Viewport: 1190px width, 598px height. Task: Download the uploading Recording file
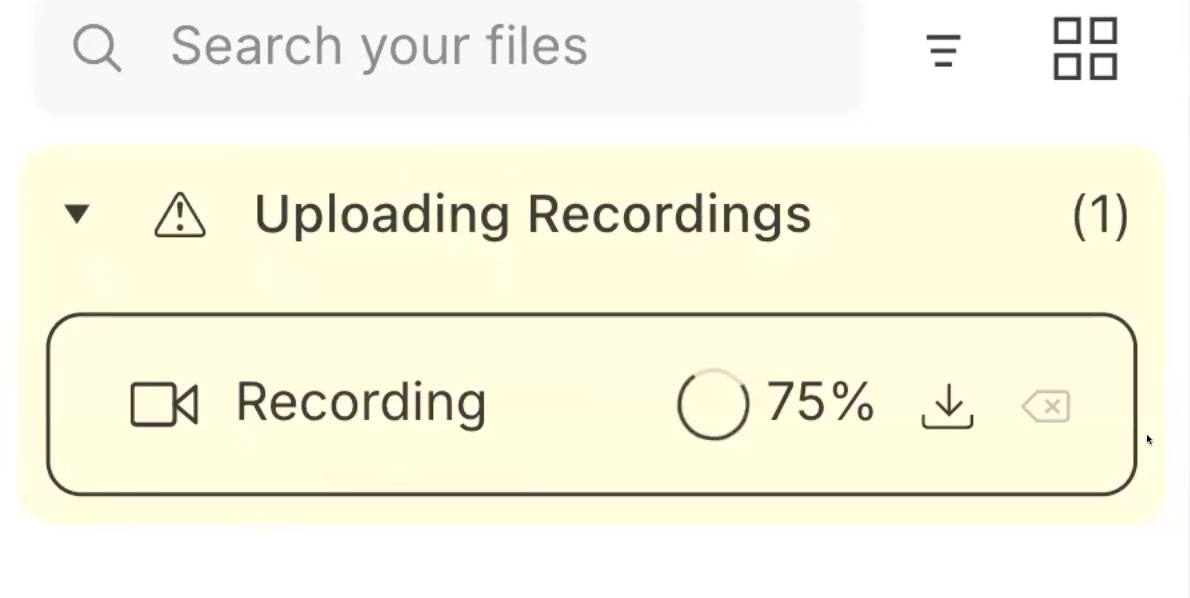click(947, 405)
